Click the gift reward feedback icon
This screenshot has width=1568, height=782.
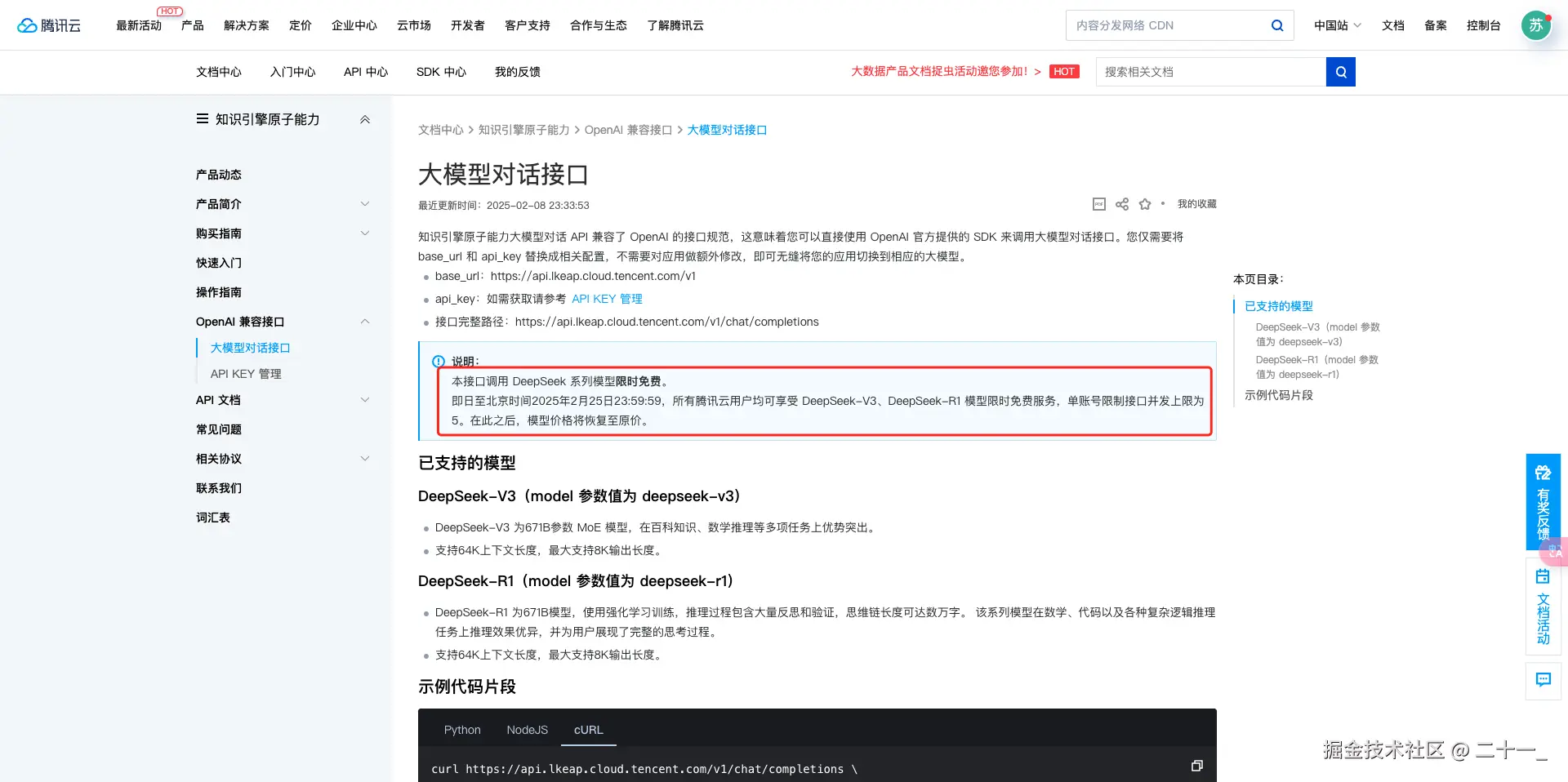click(1543, 473)
